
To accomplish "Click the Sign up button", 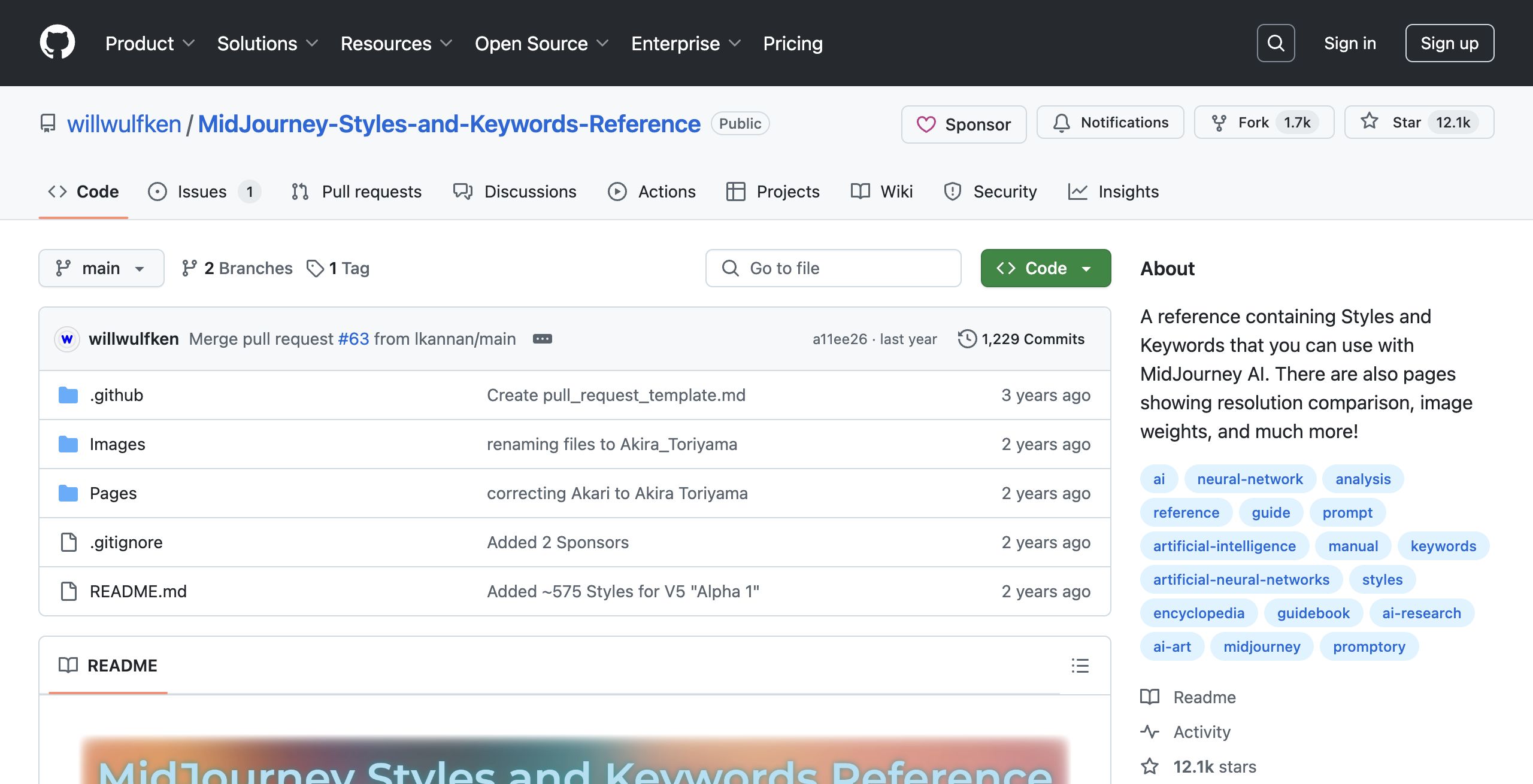I will (1449, 43).
